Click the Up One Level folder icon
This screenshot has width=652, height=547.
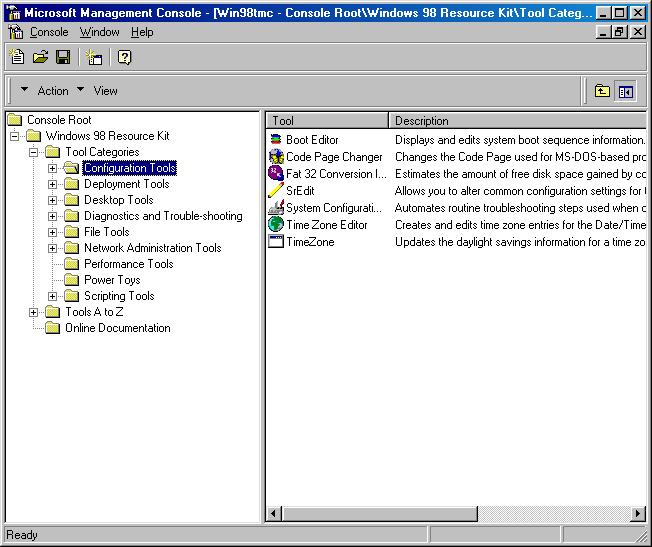pos(602,91)
